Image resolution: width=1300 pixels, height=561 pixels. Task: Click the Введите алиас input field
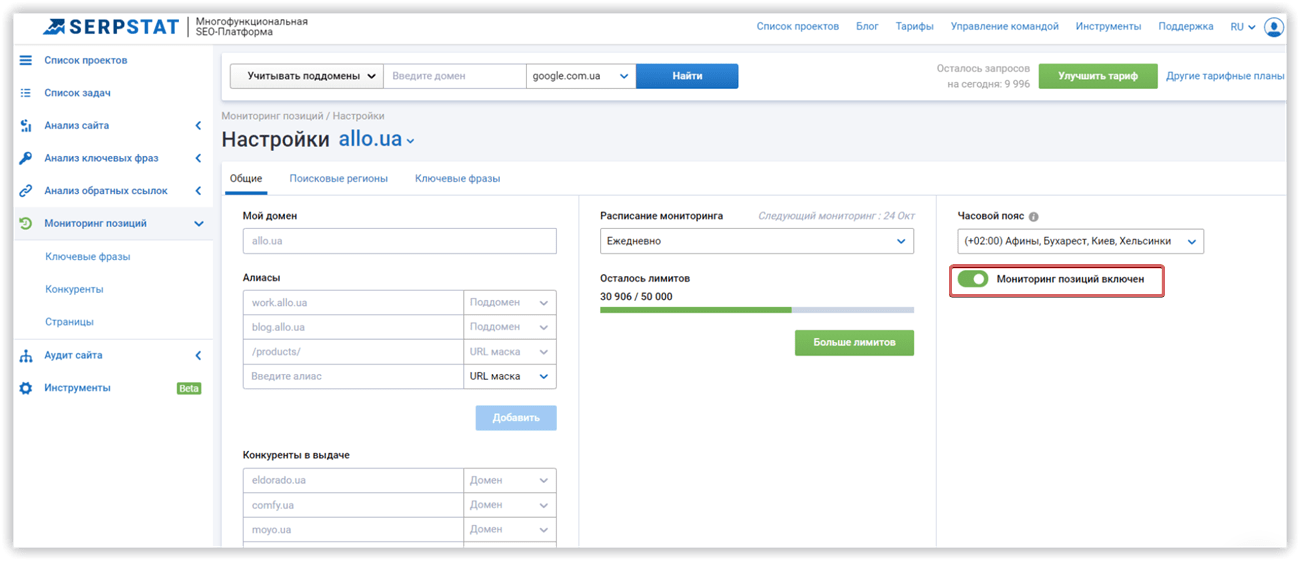[x=353, y=377]
